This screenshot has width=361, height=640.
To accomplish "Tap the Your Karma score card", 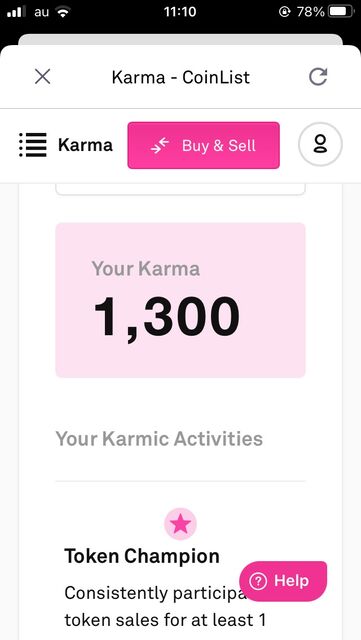I will [180, 300].
